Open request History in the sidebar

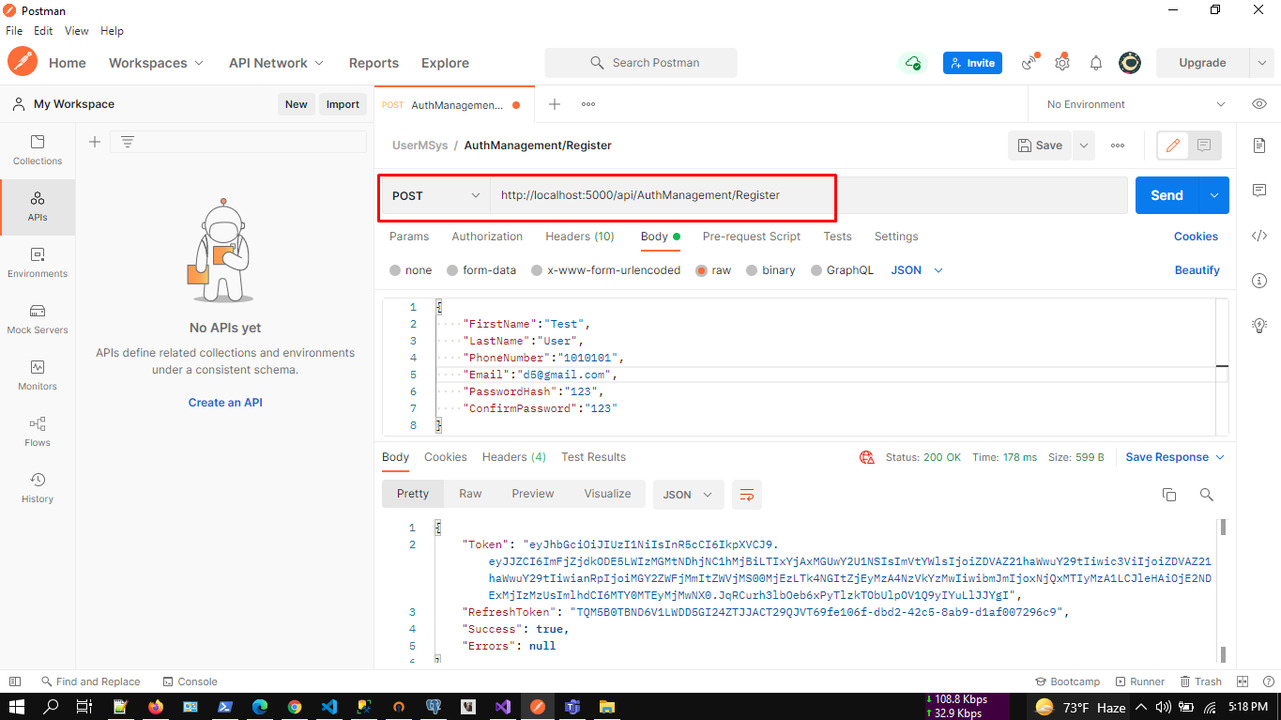coord(37,487)
